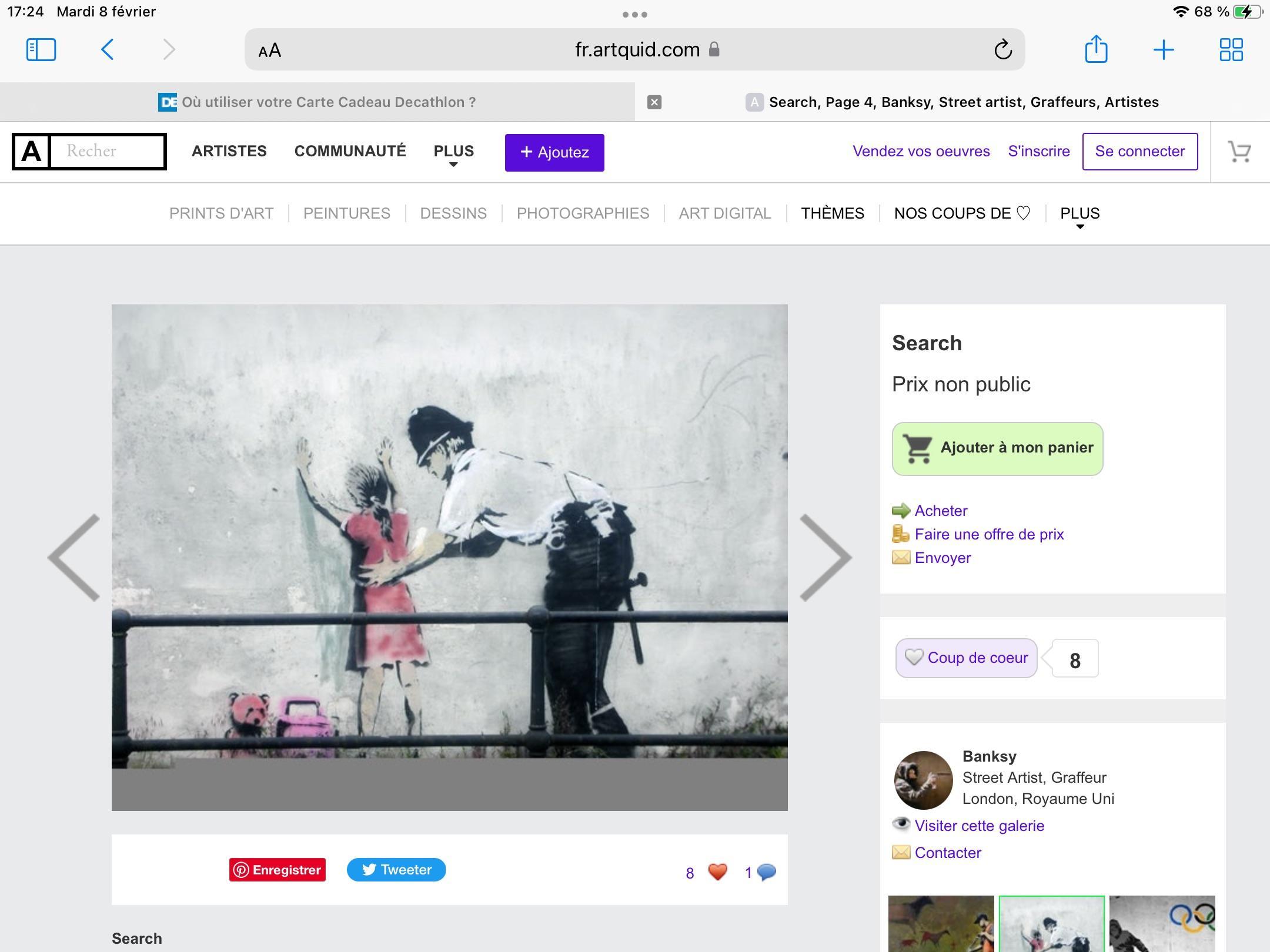Open the COMMUNAUTÉ menu
The height and width of the screenshot is (952, 1270).
click(350, 151)
